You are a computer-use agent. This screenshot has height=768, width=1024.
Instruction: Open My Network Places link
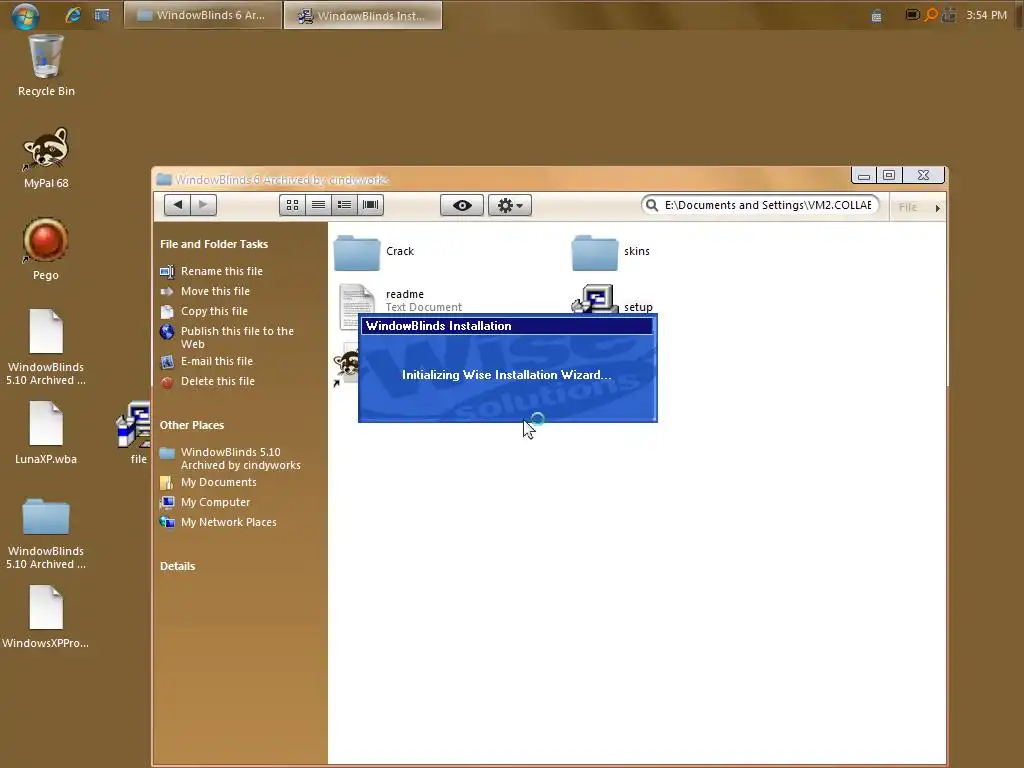[x=229, y=522]
